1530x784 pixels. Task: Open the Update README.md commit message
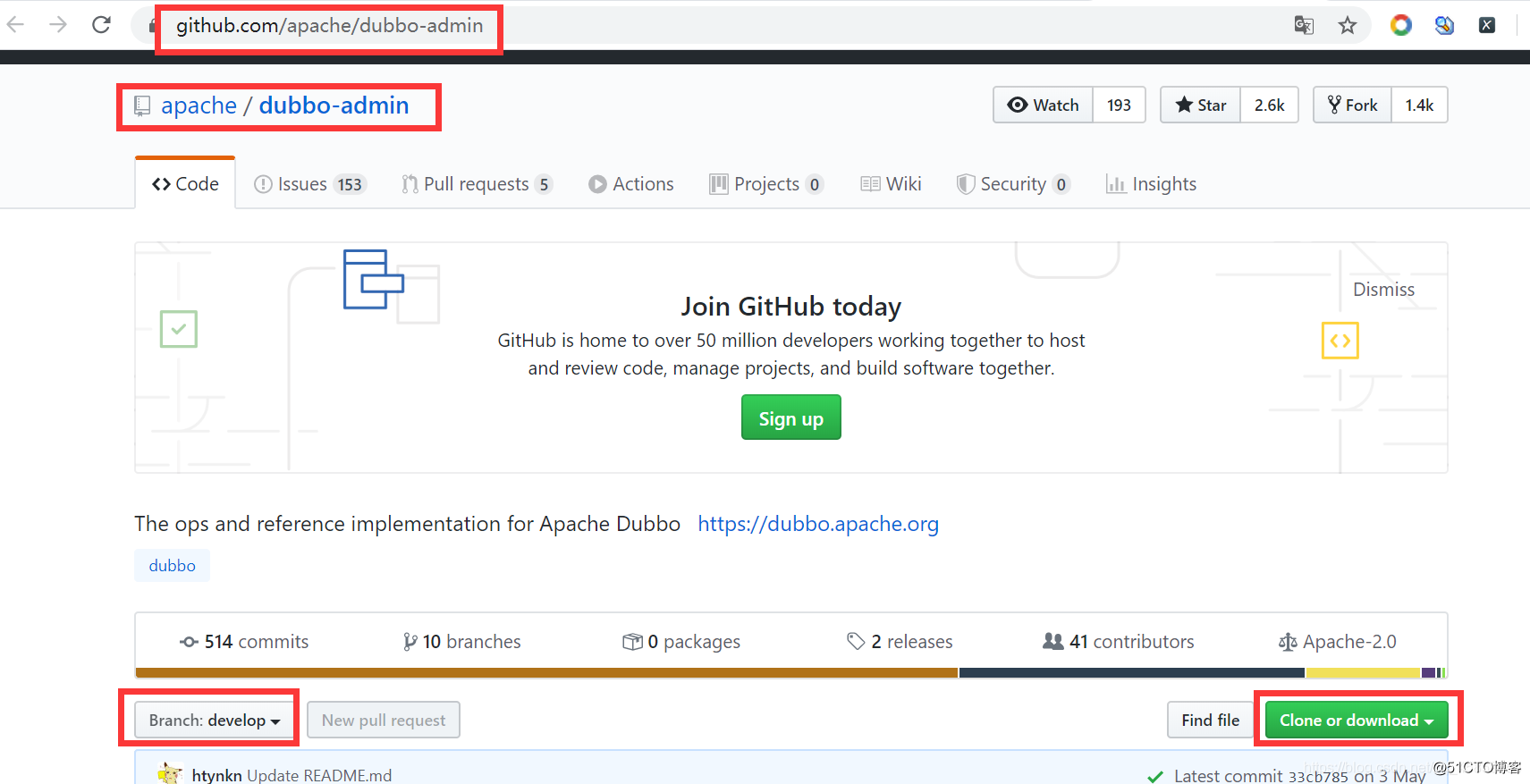319,775
